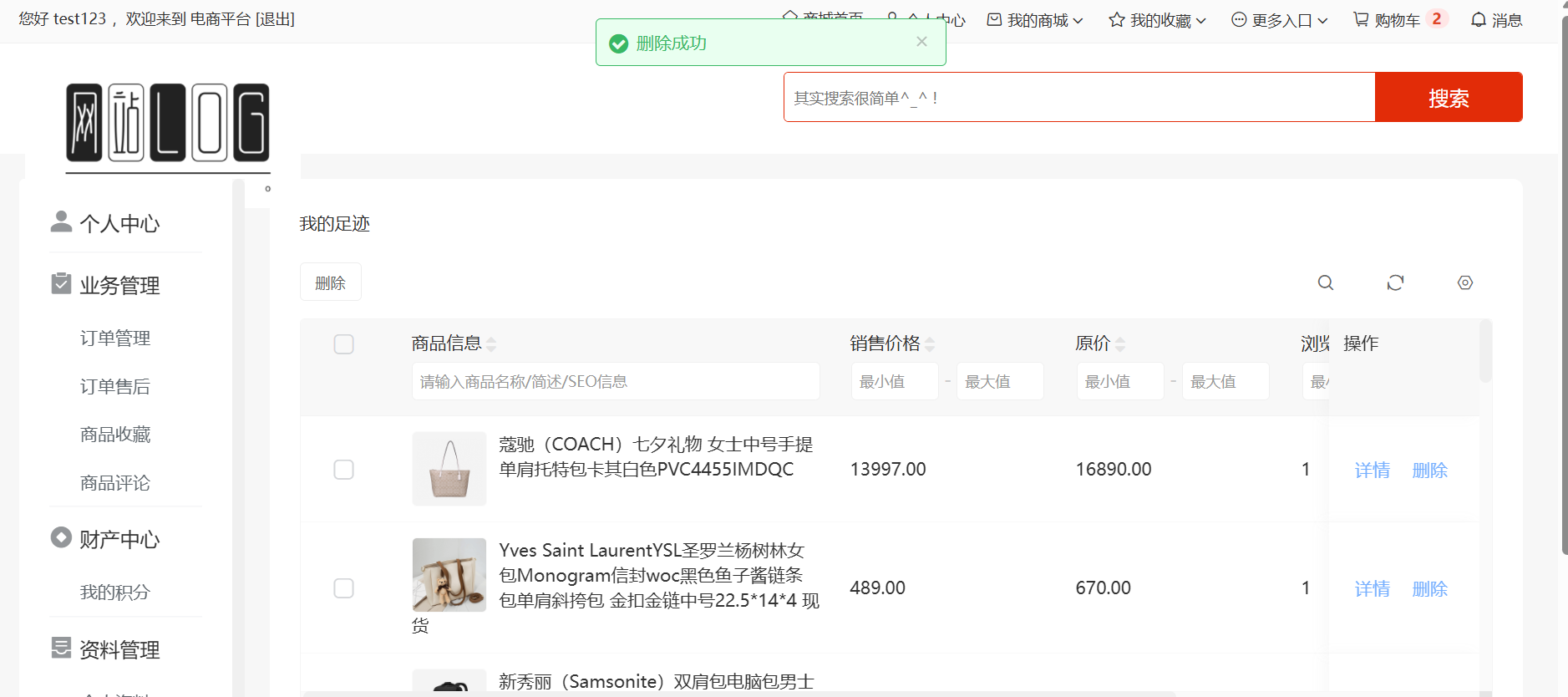The image size is (1568, 697).
Task: Open the COACH handbag thumbnail
Action: coord(449,469)
